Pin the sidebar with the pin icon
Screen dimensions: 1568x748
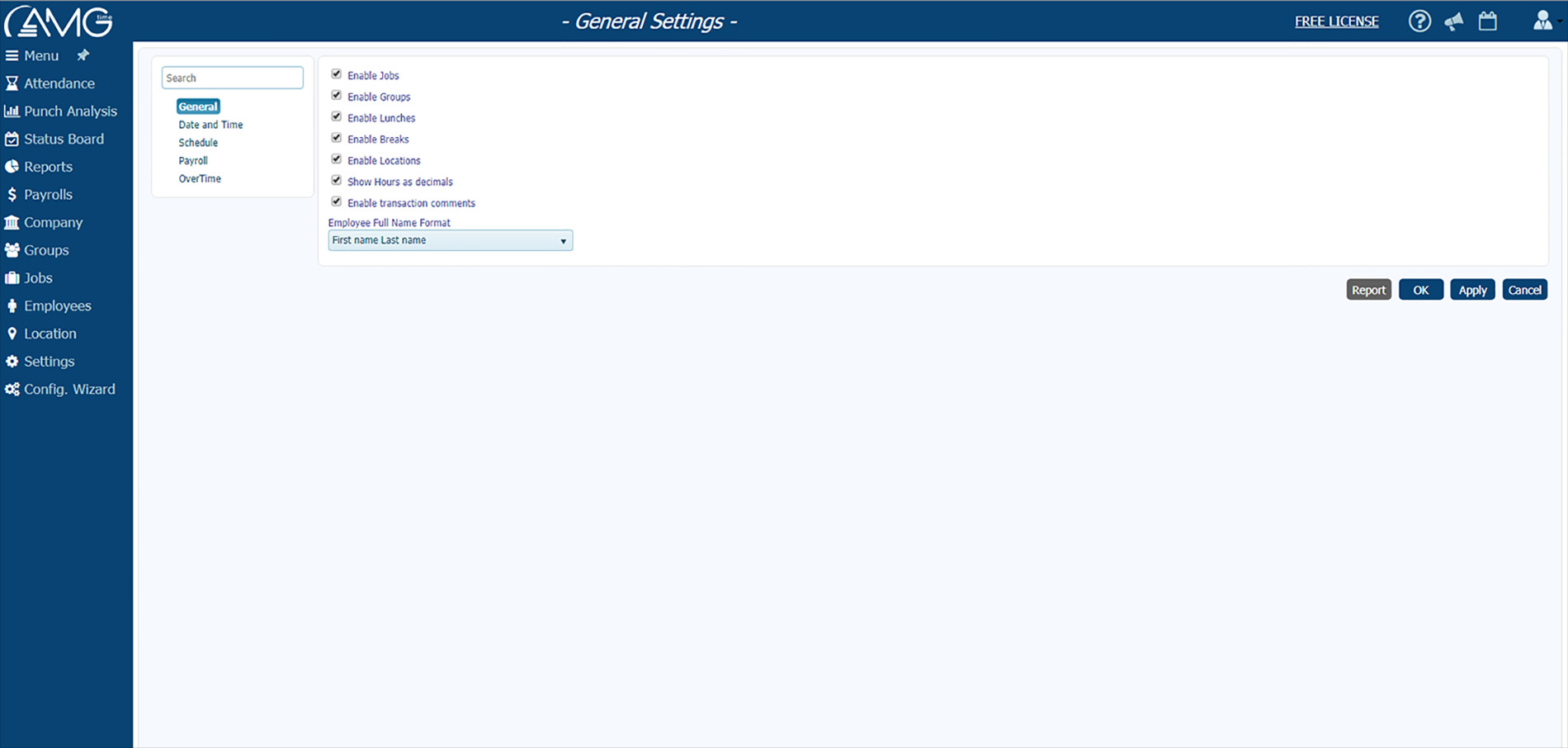(x=82, y=55)
